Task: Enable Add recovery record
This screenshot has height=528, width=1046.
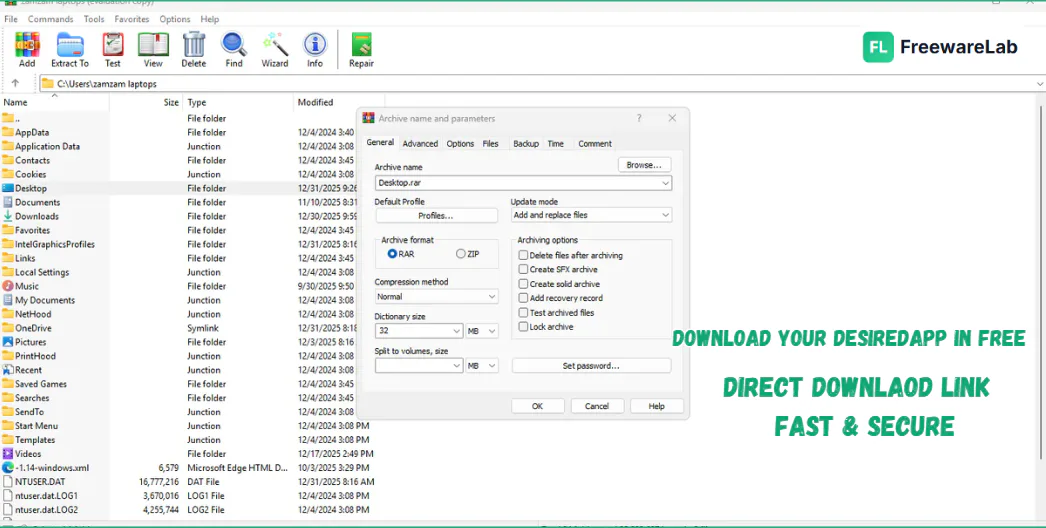Action: click(x=523, y=298)
